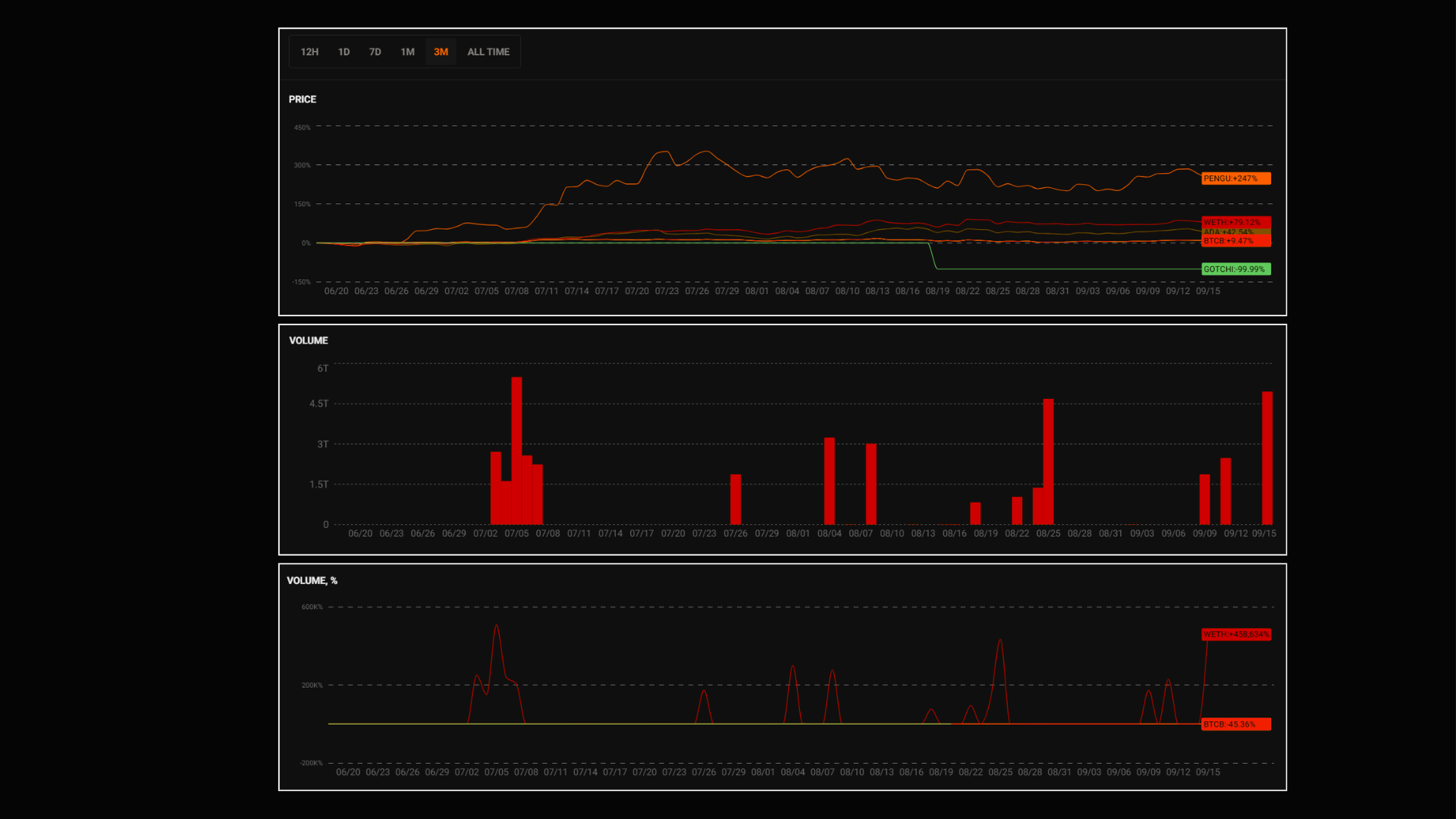
Task: Click the last volume bar at 09/15
Action: coord(1266,458)
